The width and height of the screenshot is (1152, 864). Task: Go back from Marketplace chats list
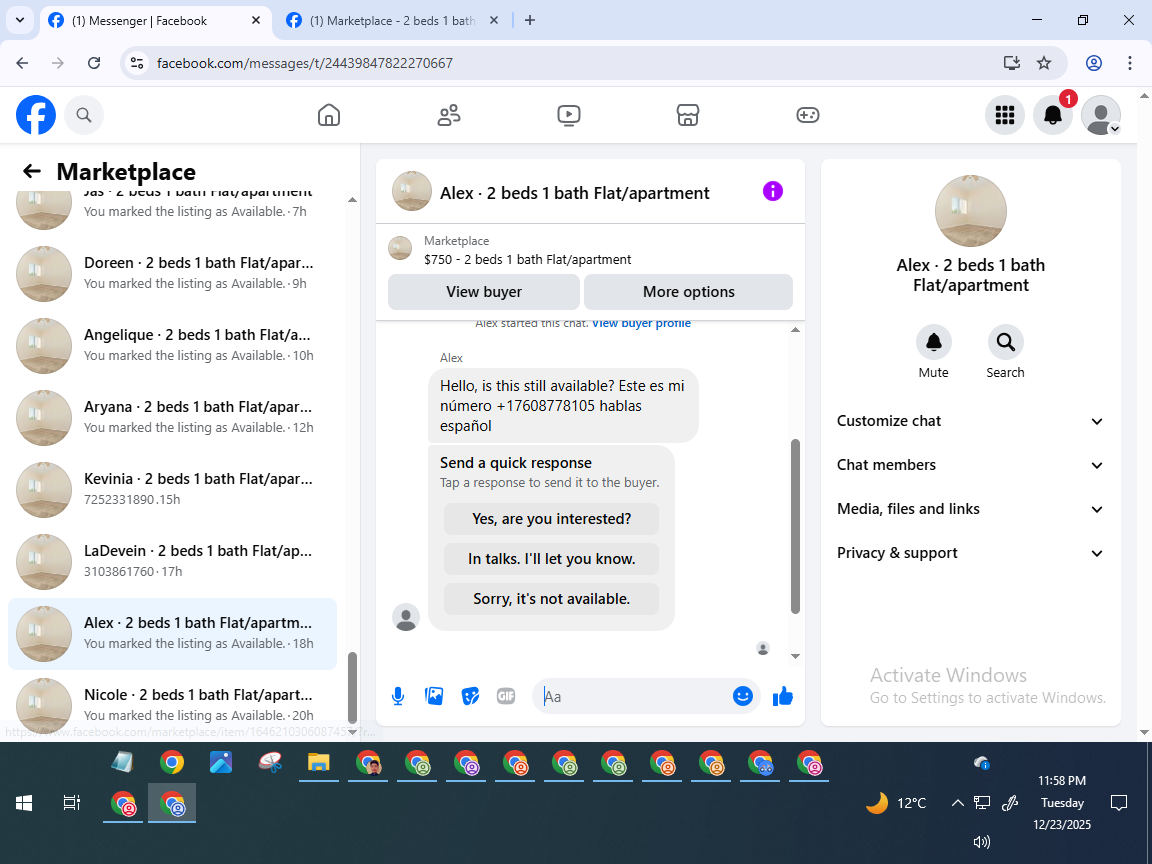[x=32, y=171]
